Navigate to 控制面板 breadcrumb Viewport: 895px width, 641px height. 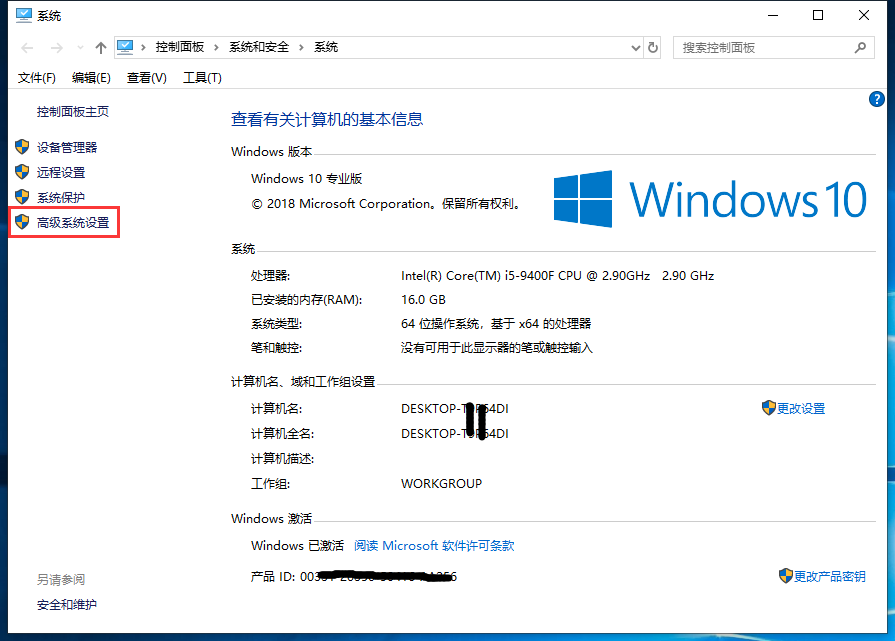(180, 47)
